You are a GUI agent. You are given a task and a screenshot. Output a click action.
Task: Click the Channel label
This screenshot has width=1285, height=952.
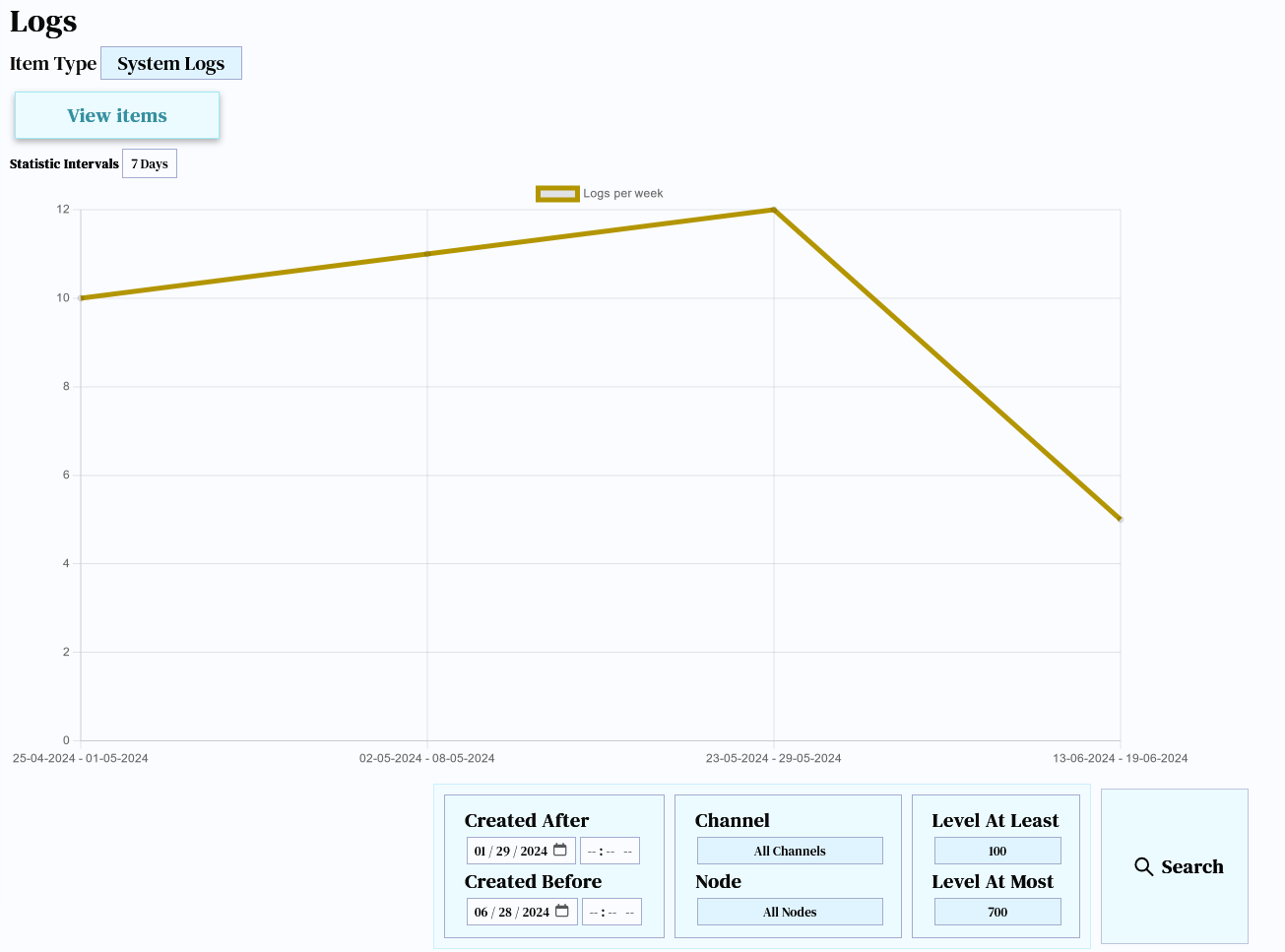[x=733, y=820]
